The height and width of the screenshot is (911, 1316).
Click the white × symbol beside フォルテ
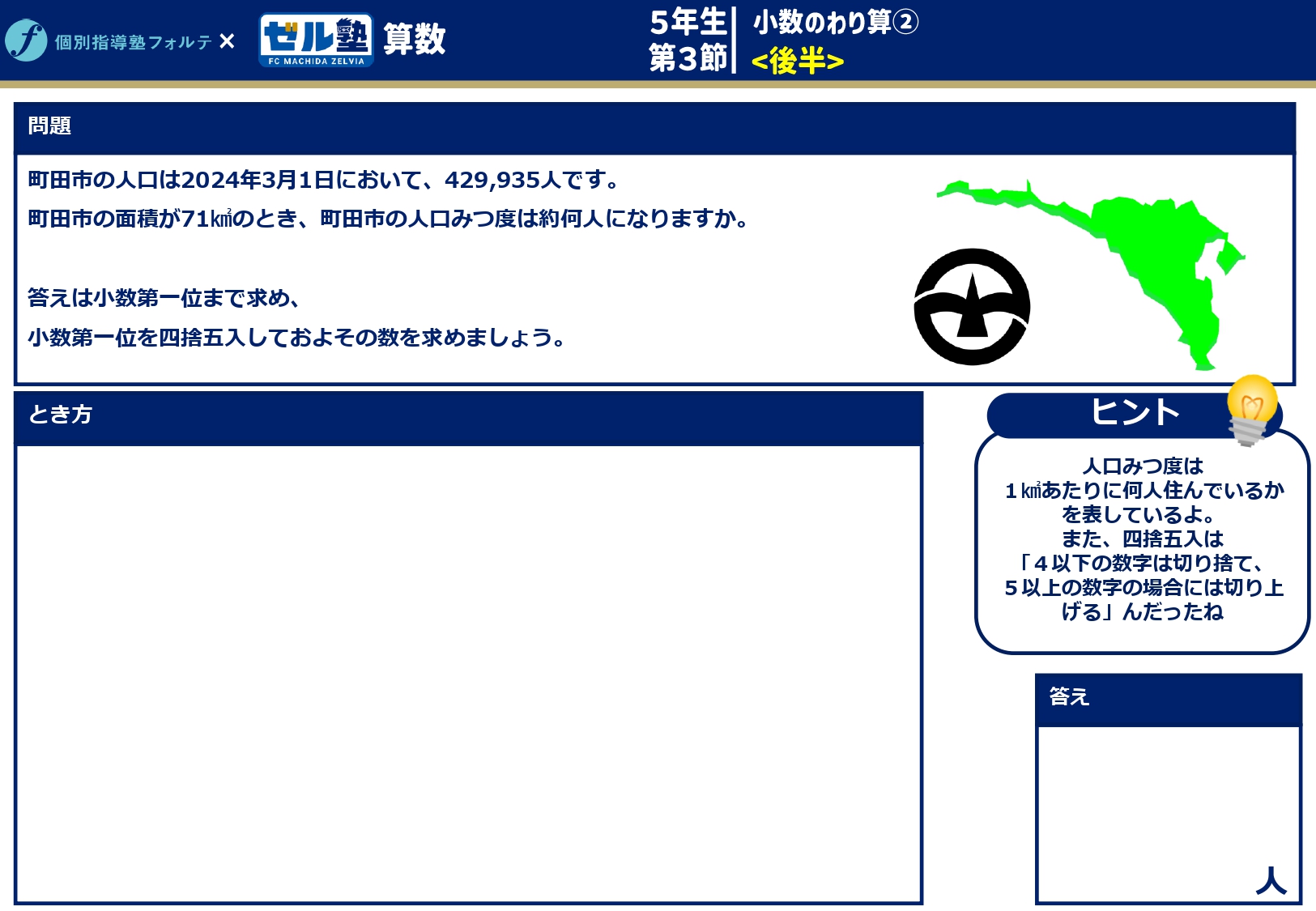[x=228, y=41]
